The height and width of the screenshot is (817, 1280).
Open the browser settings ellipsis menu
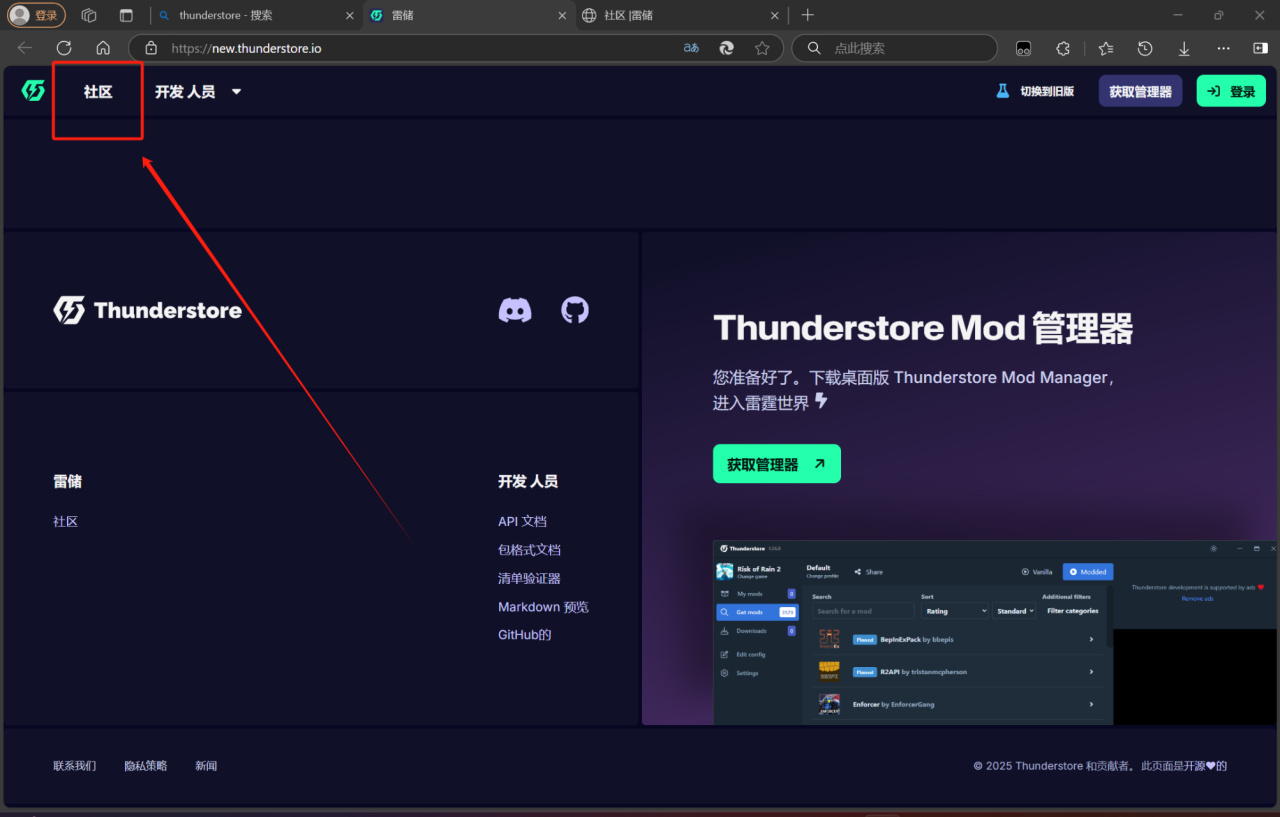point(1223,48)
